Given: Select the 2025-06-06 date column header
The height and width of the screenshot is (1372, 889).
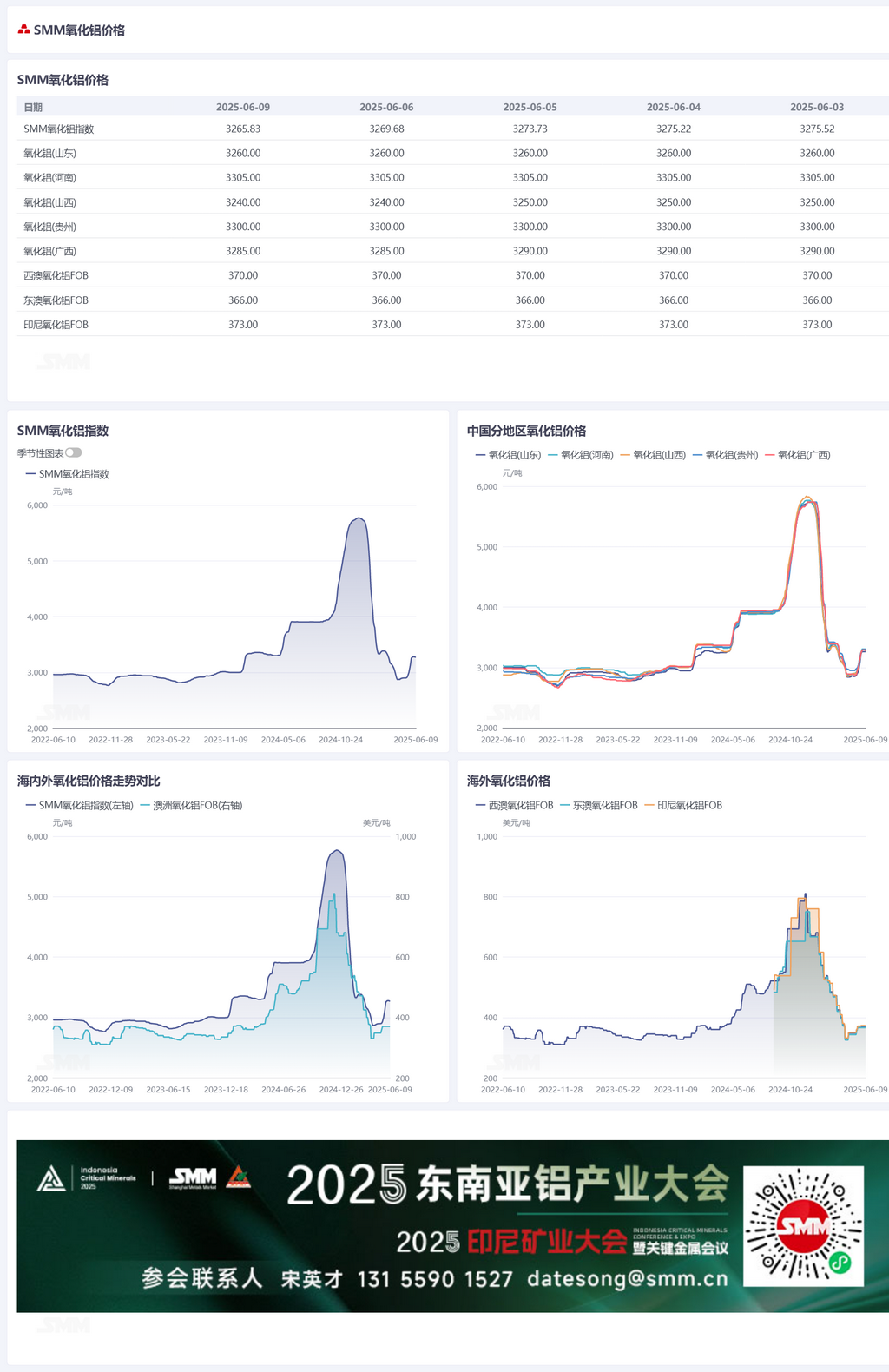Looking at the screenshot, I should [x=386, y=107].
